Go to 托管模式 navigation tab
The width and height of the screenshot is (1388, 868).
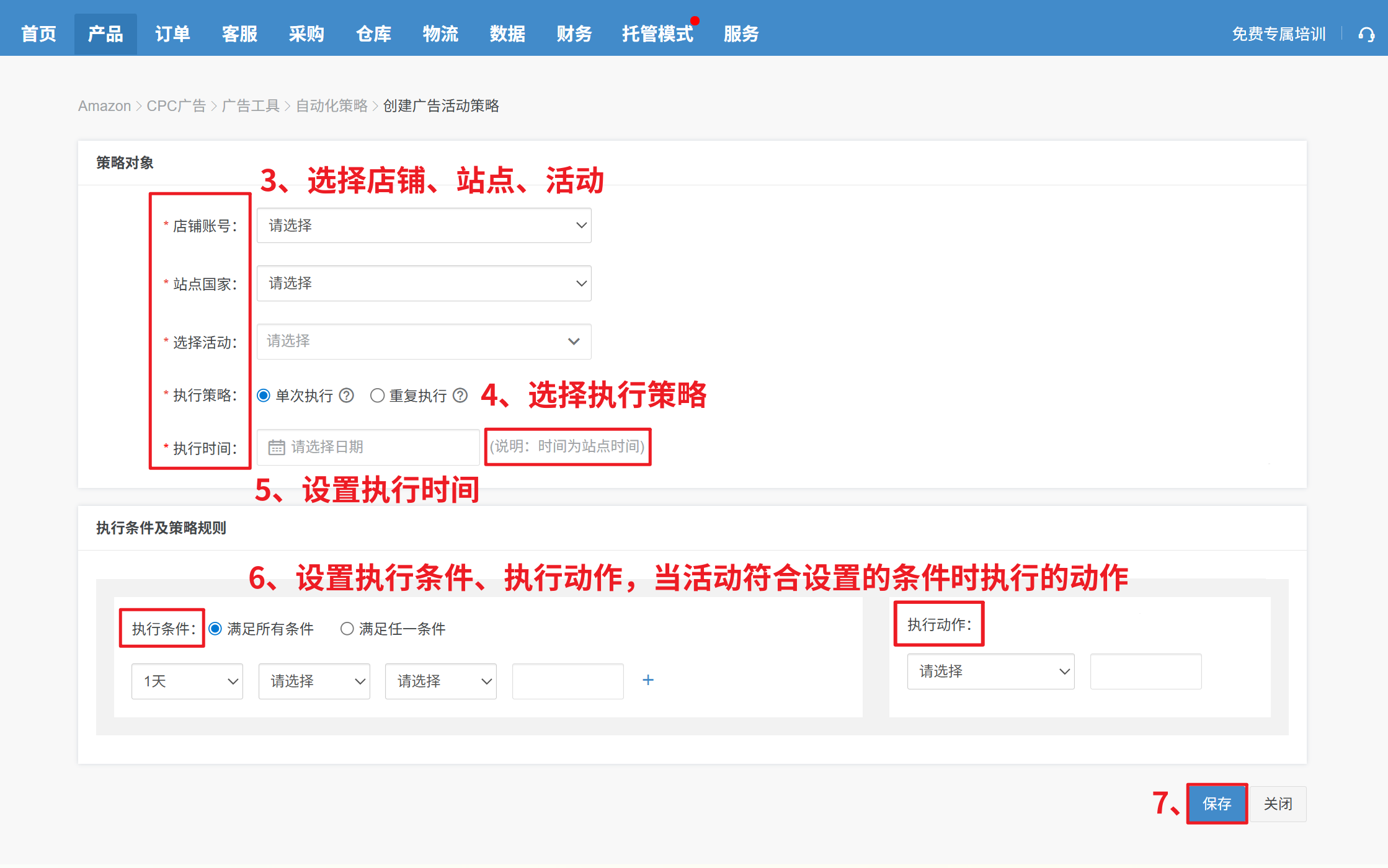tap(657, 34)
